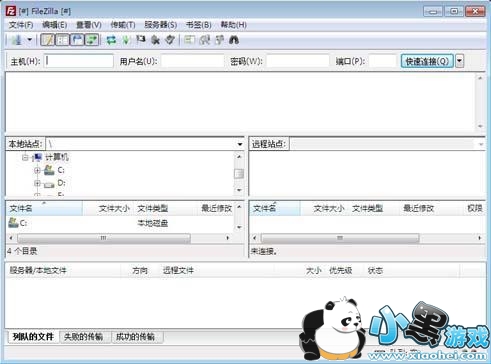Image resolution: width=491 pixels, height=364 pixels.
Task: Focus the 端口(P) port field
Action: [x=383, y=61]
